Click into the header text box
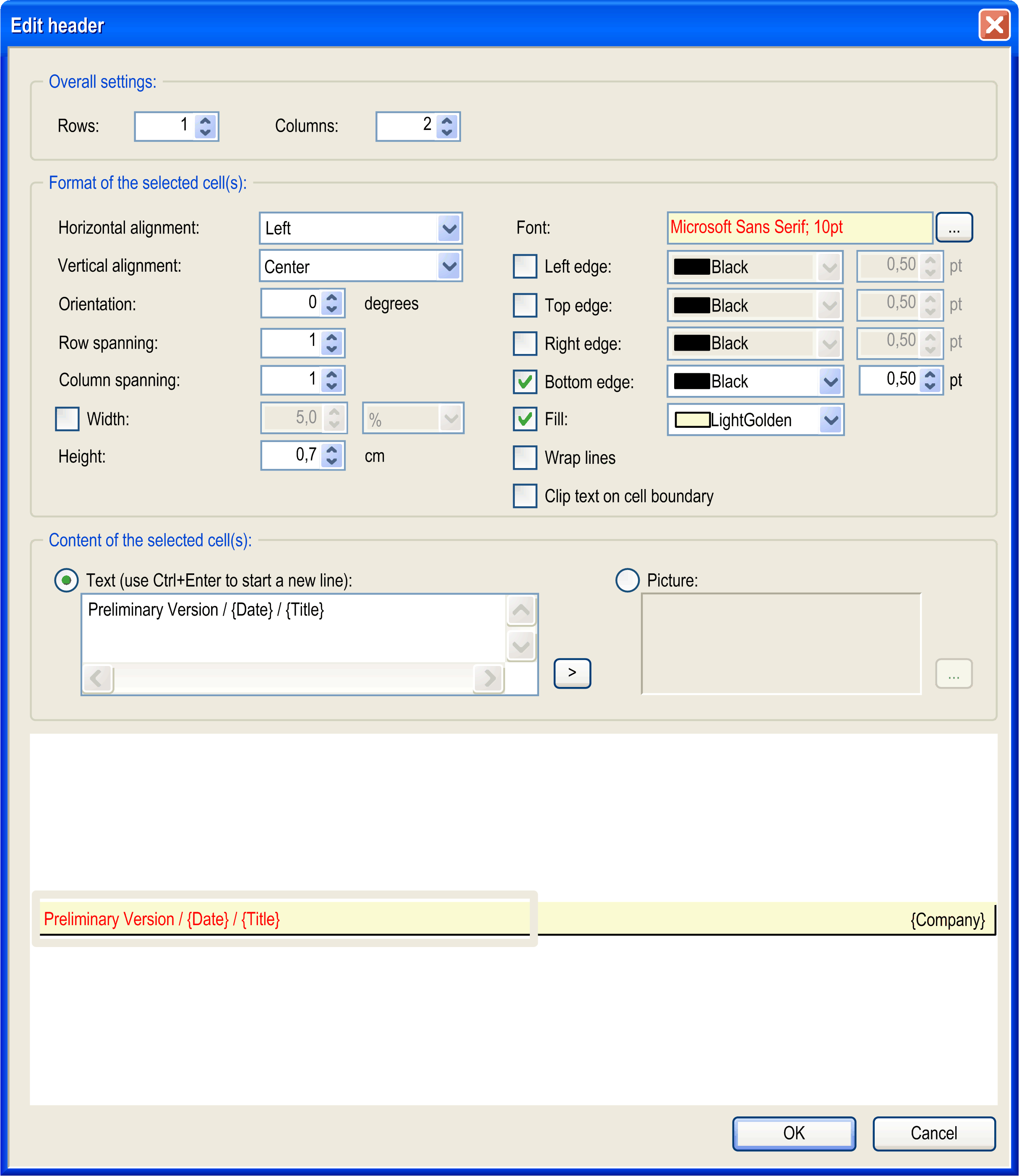 (293, 628)
